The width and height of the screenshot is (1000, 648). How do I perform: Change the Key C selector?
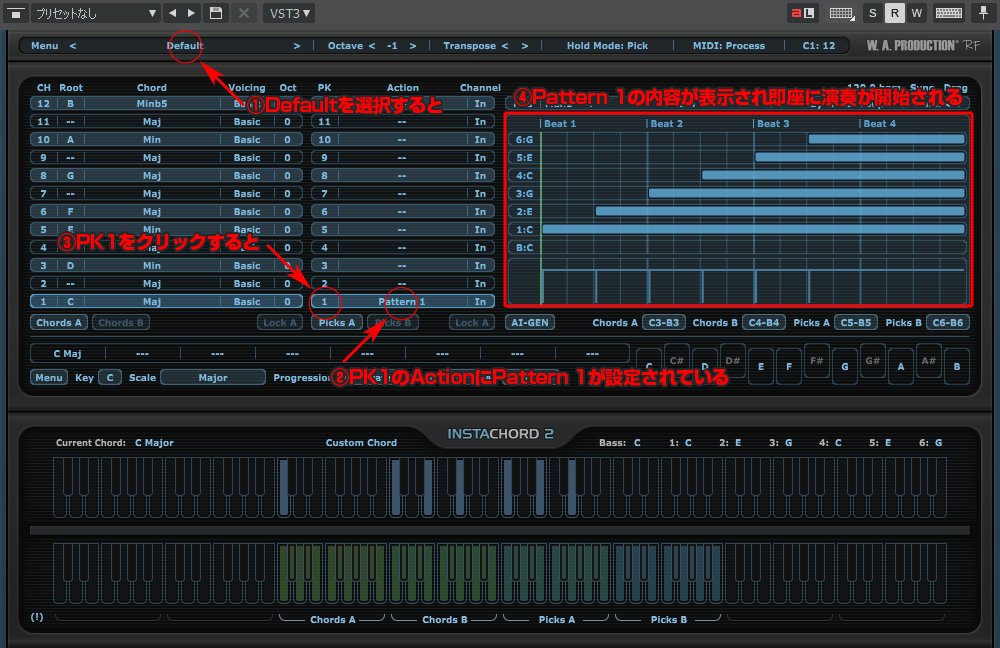pyautogui.click(x=110, y=378)
